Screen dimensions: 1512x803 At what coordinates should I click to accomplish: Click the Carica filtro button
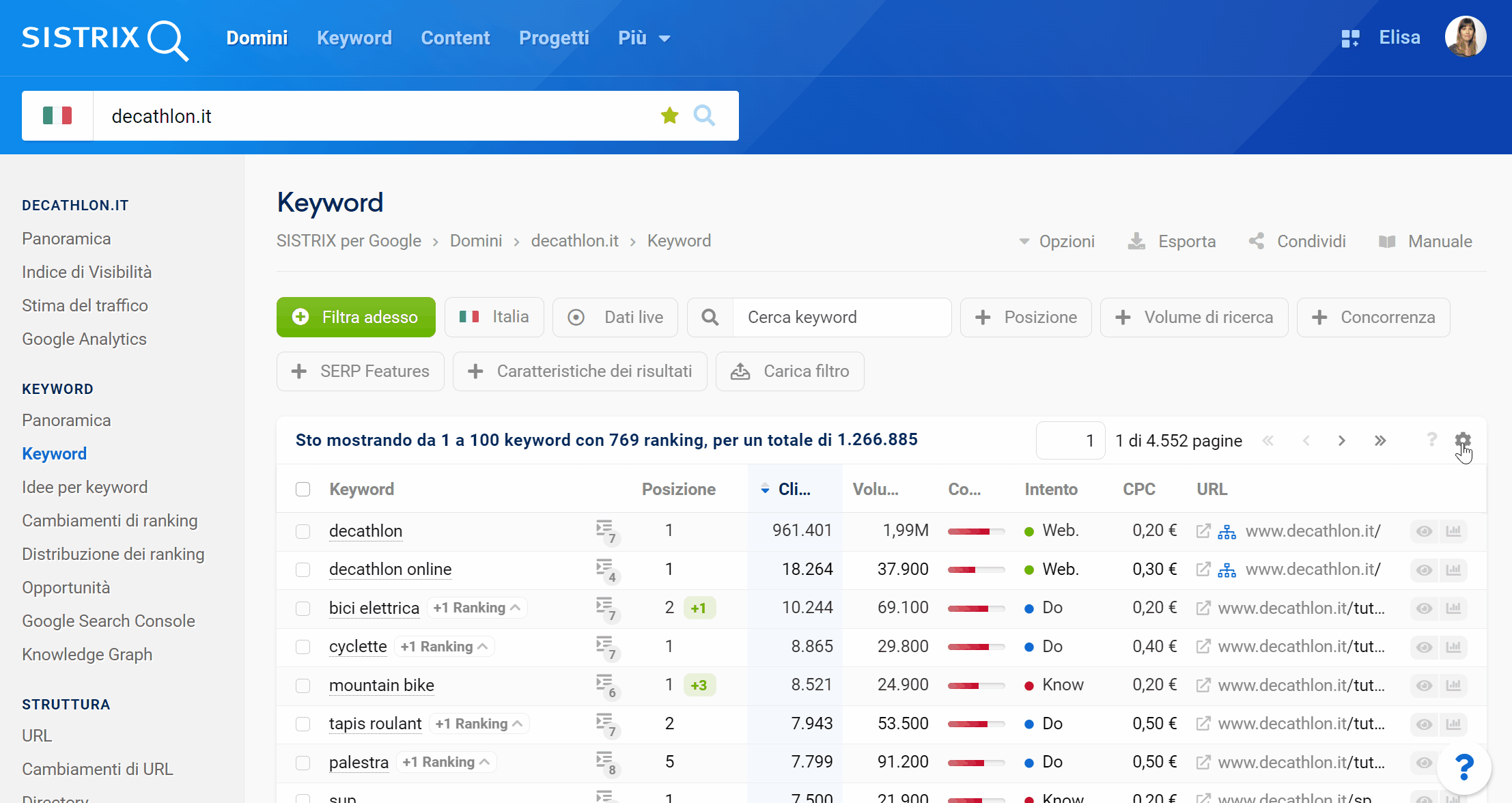(x=790, y=371)
